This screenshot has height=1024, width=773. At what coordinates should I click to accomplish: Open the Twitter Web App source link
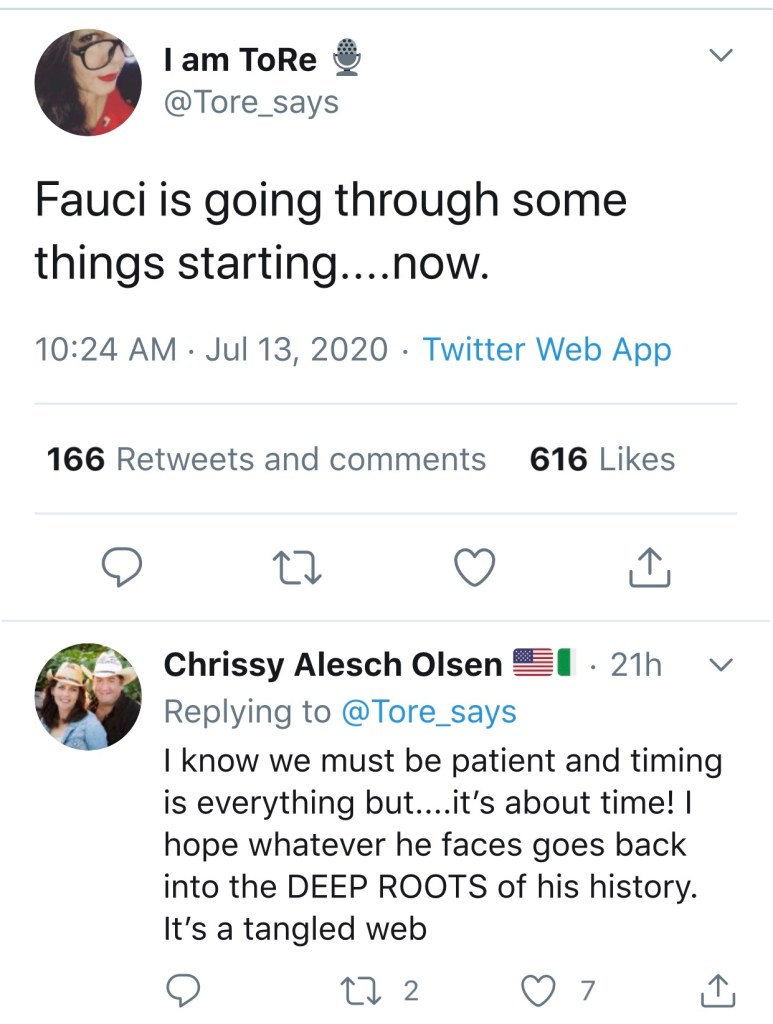(x=546, y=349)
